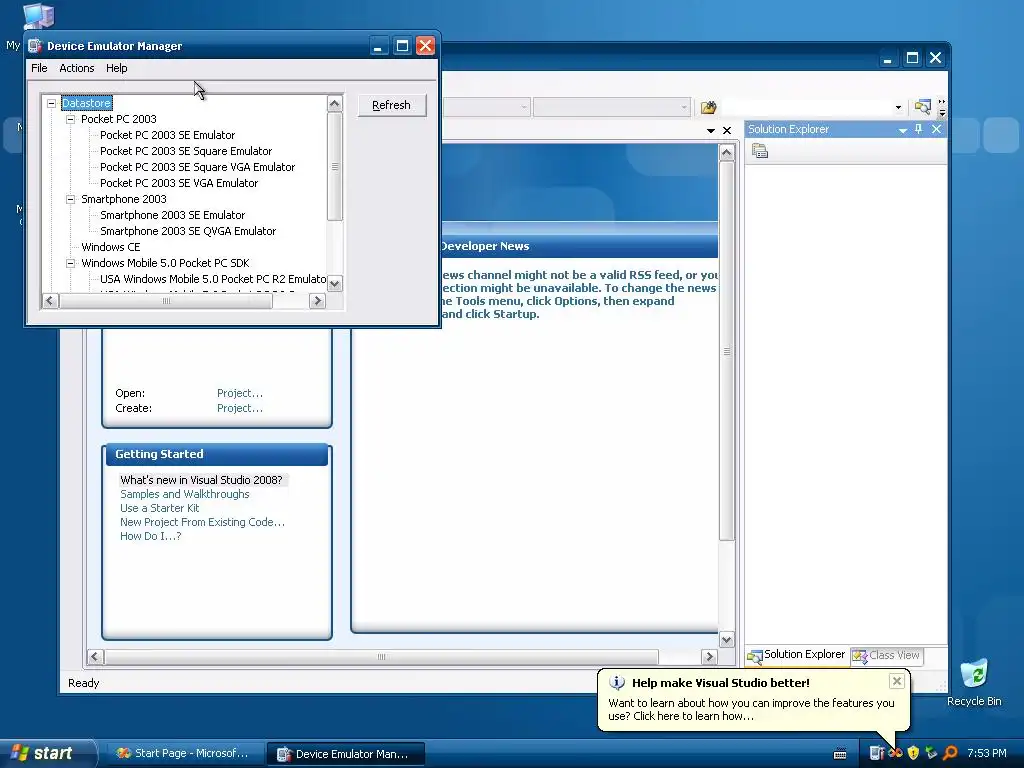
Task: Select Smartphone 2003 SE QVGA Emulator
Action: click(188, 231)
